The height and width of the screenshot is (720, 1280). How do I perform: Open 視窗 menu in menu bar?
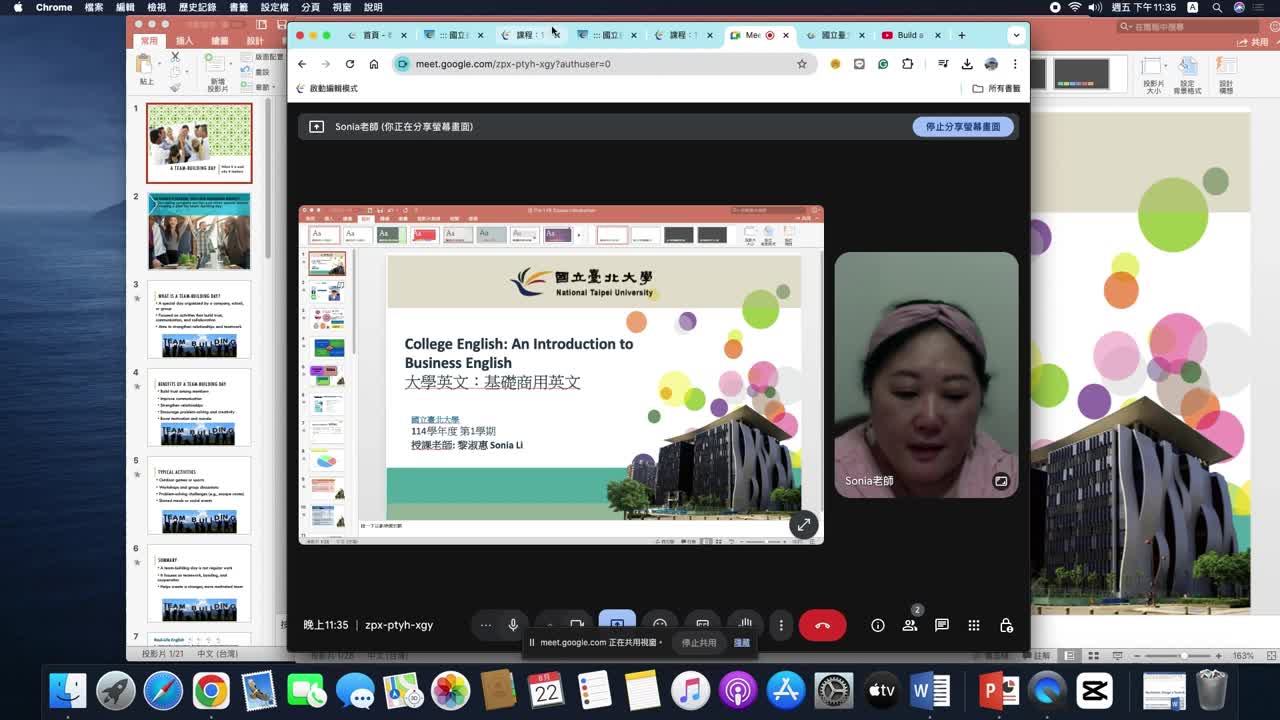coord(342,7)
